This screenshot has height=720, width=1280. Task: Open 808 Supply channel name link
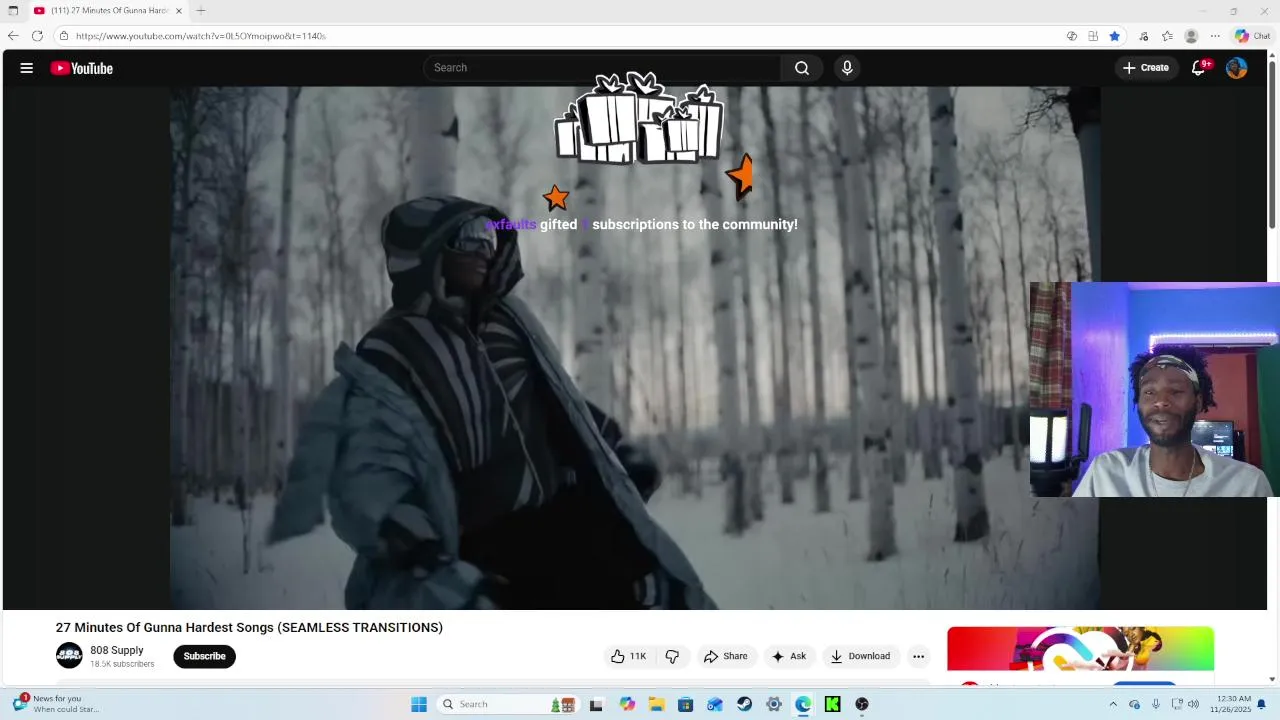tap(117, 650)
